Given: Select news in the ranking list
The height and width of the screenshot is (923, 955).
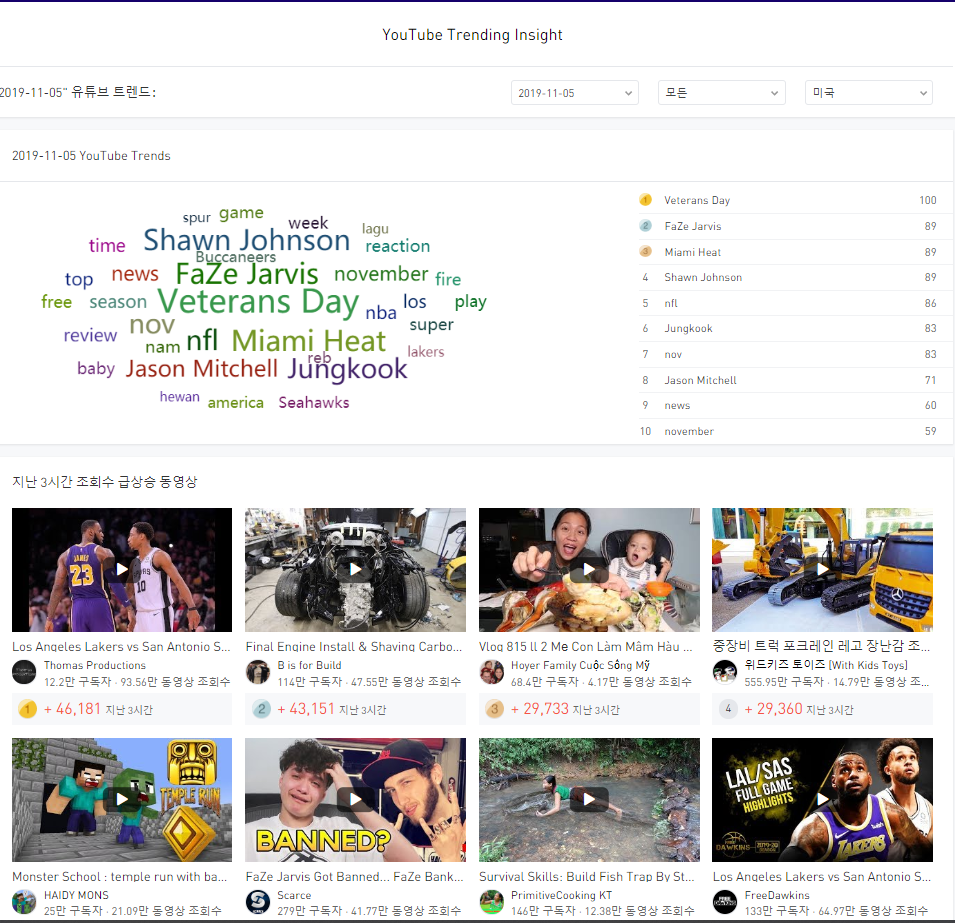Looking at the screenshot, I should pos(677,406).
